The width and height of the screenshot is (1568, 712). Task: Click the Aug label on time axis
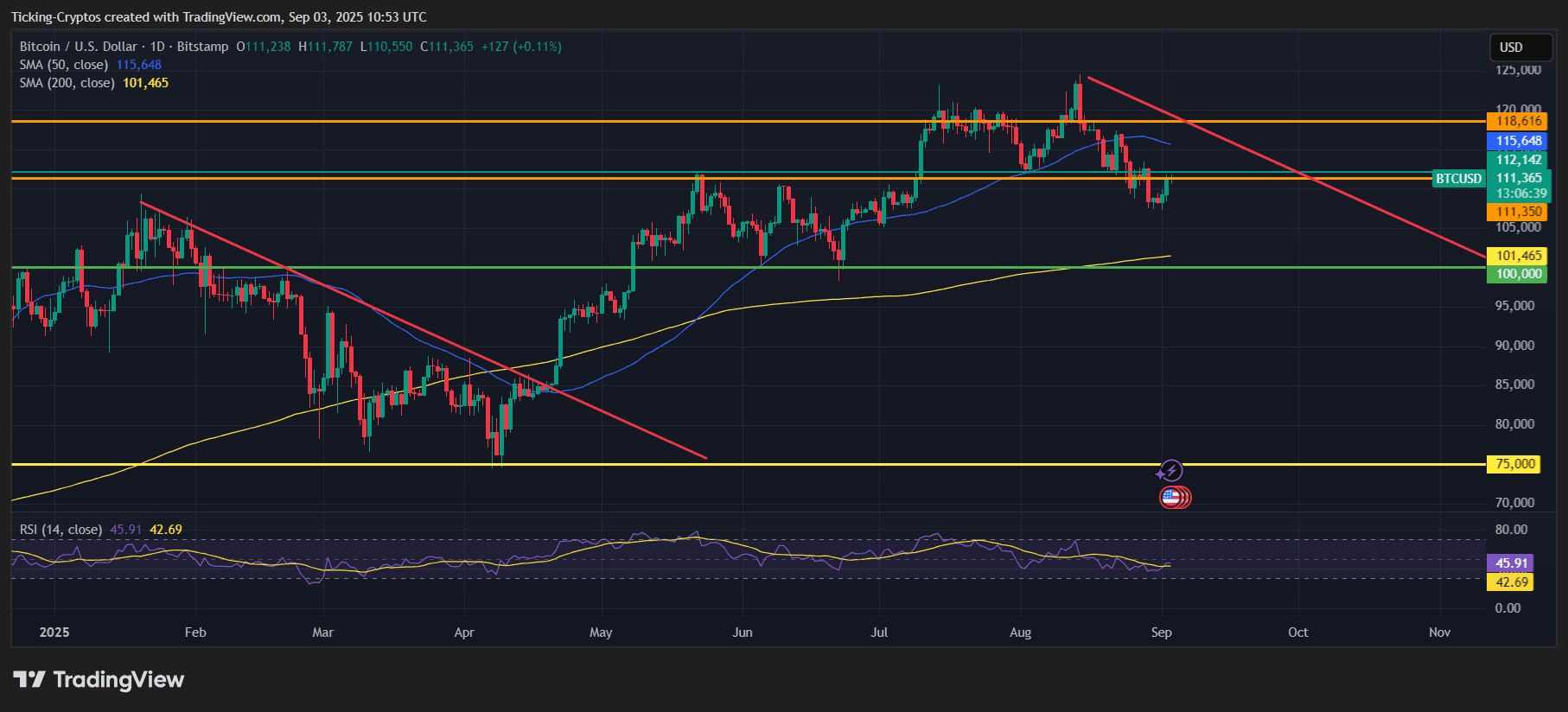pyautogui.click(x=1021, y=633)
